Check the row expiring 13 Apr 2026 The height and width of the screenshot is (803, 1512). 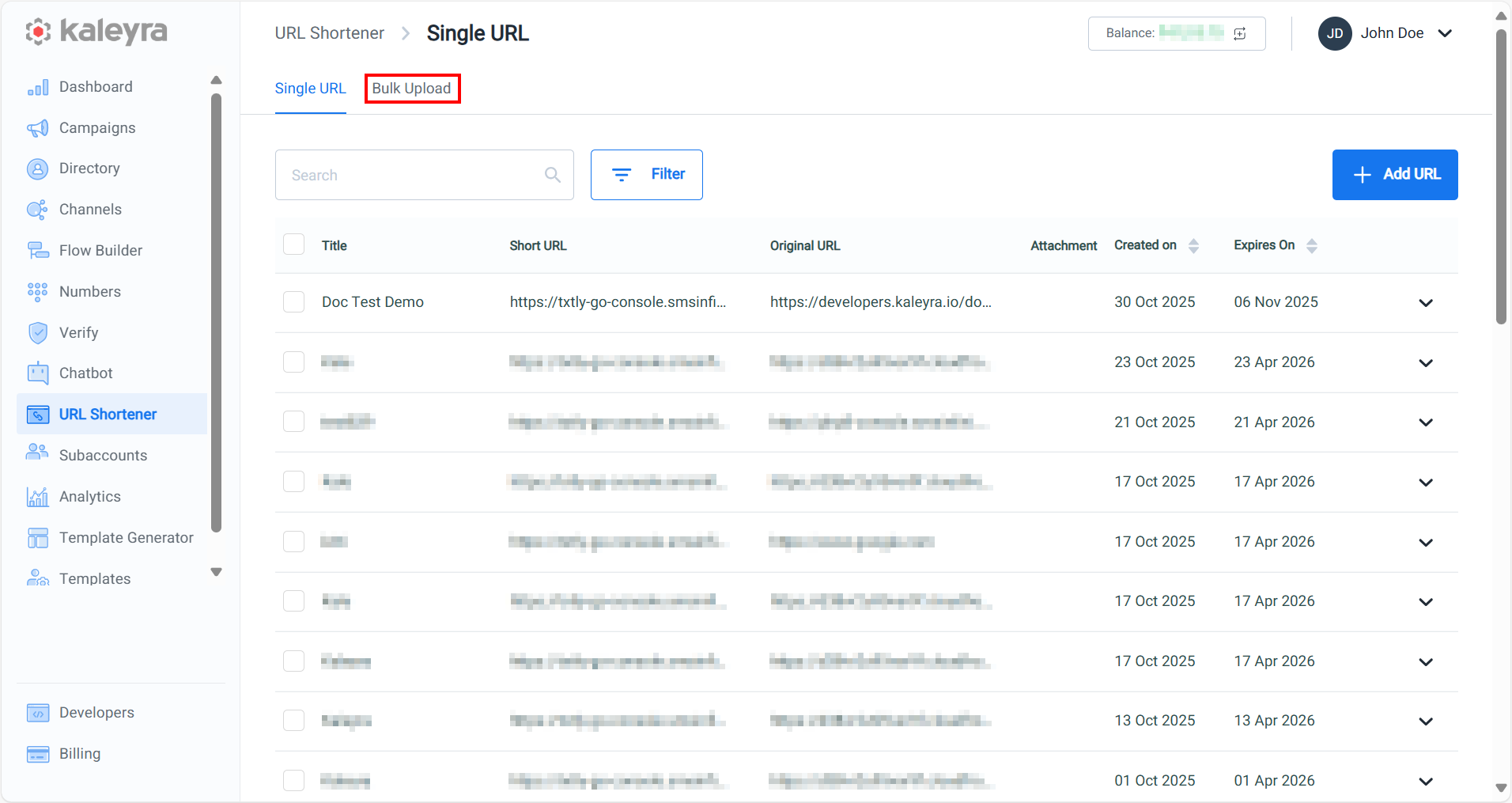coord(294,721)
